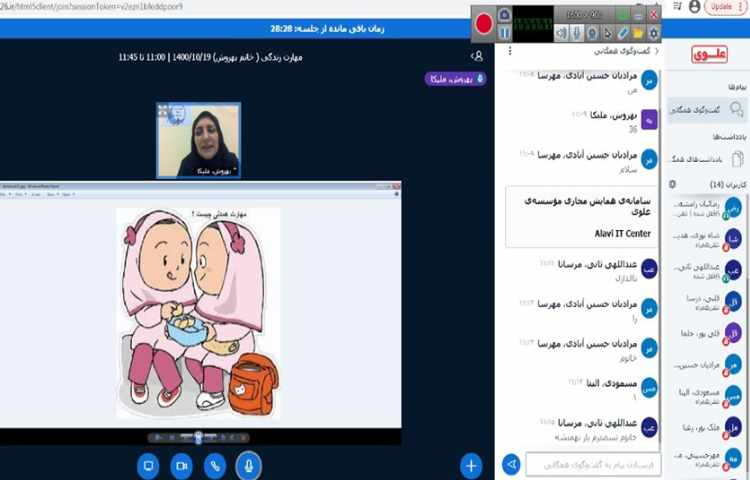Toggle microphone capture in the recorder toolbar
750x480 pixels.
coord(577,33)
